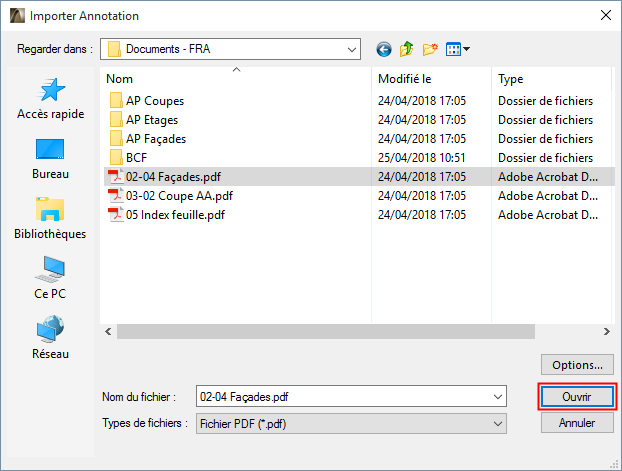Sort files by Nom column
This screenshot has height=471, width=622.
coord(237,78)
